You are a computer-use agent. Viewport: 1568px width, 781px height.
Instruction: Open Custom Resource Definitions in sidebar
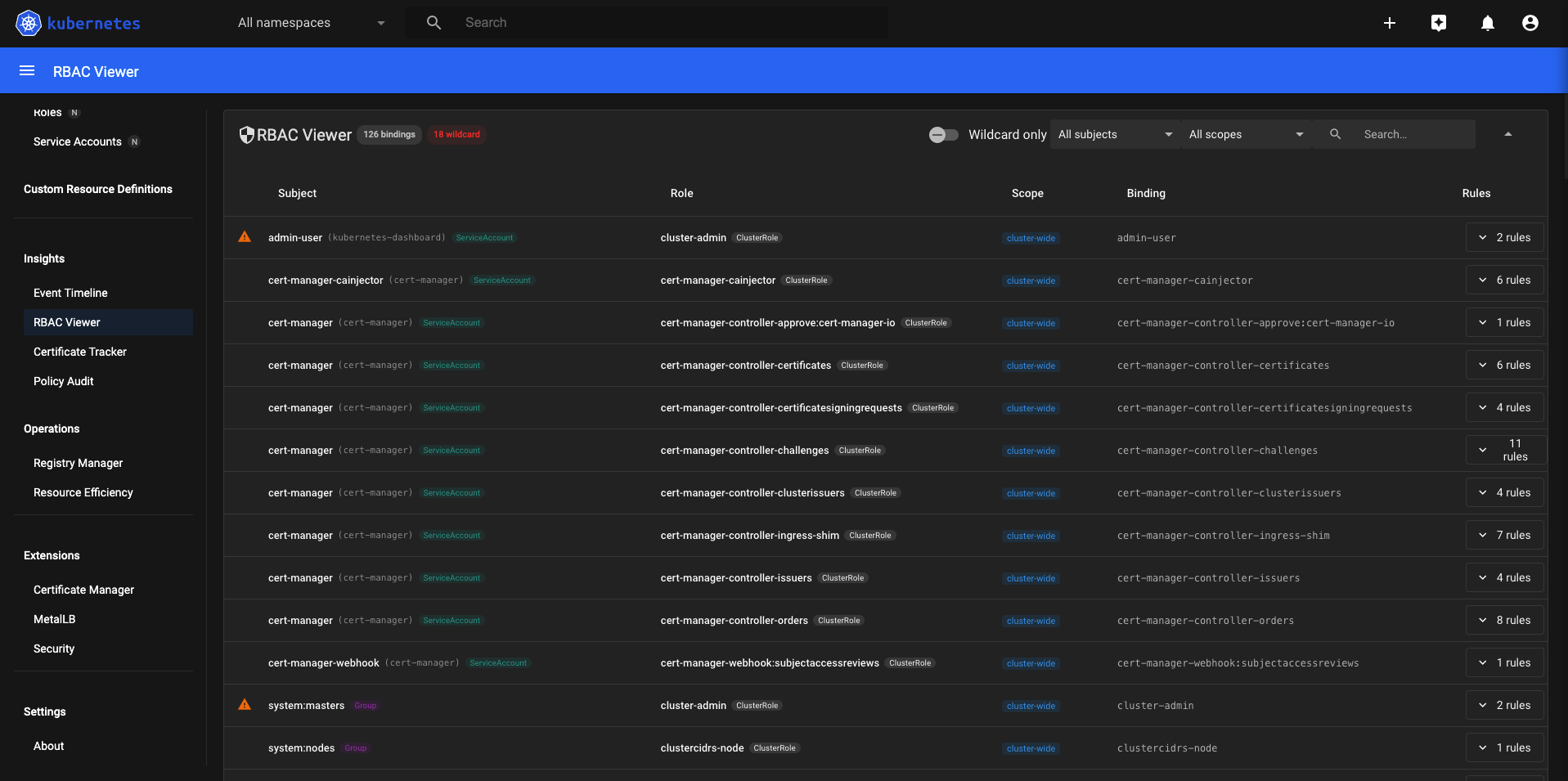click(98, 189)
